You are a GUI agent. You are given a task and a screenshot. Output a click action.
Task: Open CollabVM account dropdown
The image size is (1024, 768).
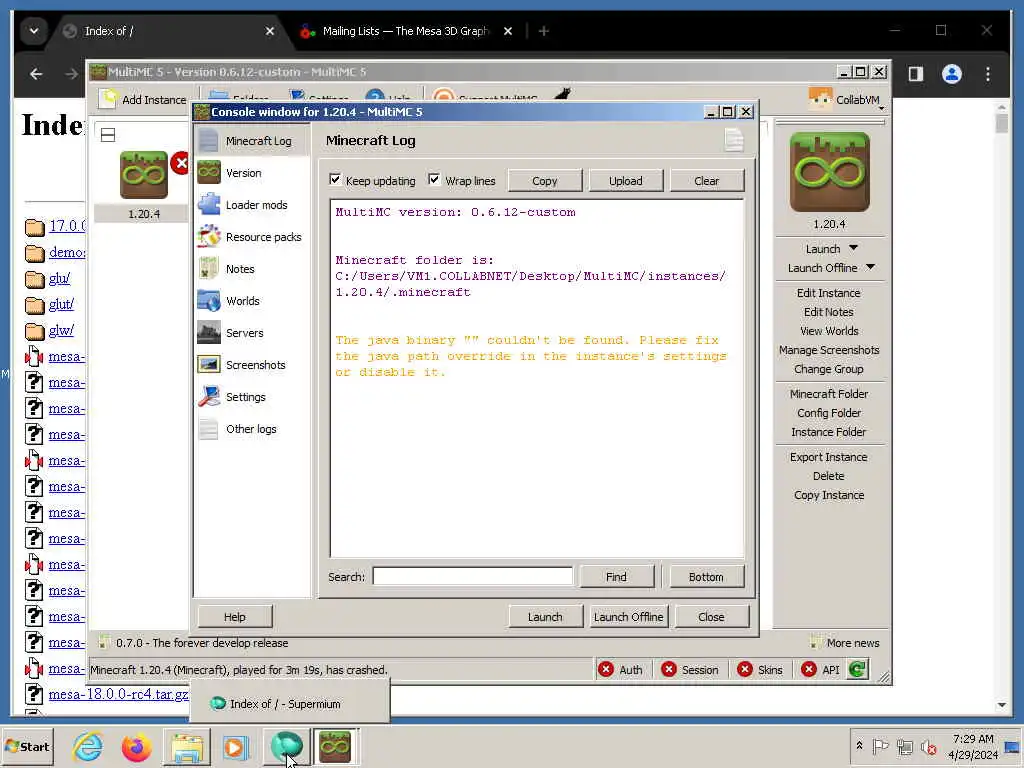[x=847, y=99]
